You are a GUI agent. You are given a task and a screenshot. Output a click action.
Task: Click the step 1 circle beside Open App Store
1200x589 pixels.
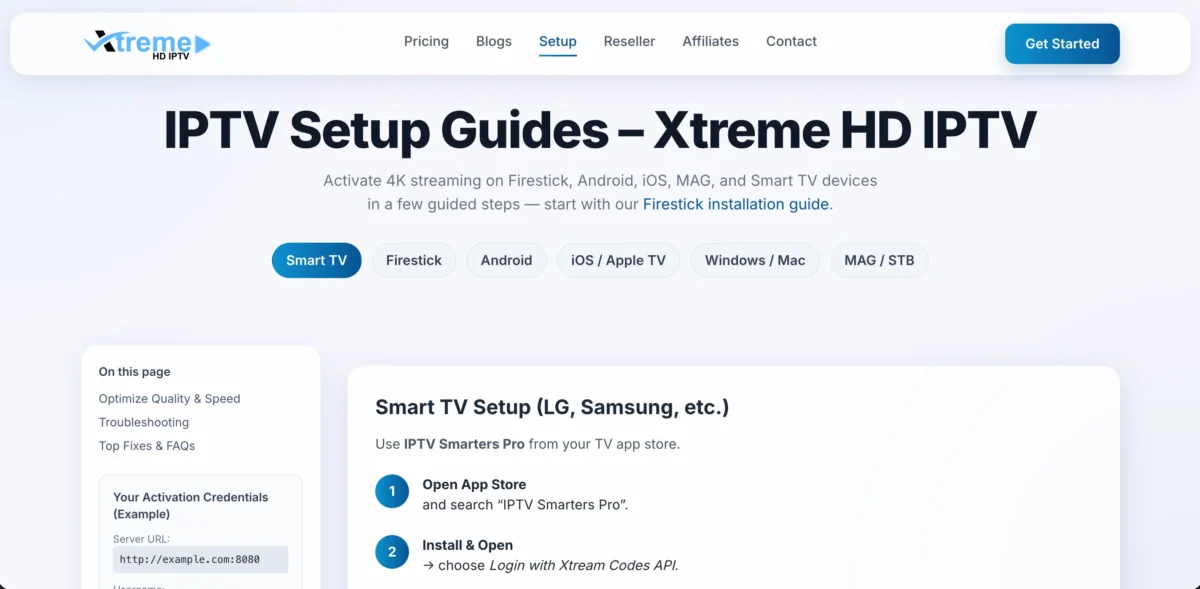click(x=392, y=491)
